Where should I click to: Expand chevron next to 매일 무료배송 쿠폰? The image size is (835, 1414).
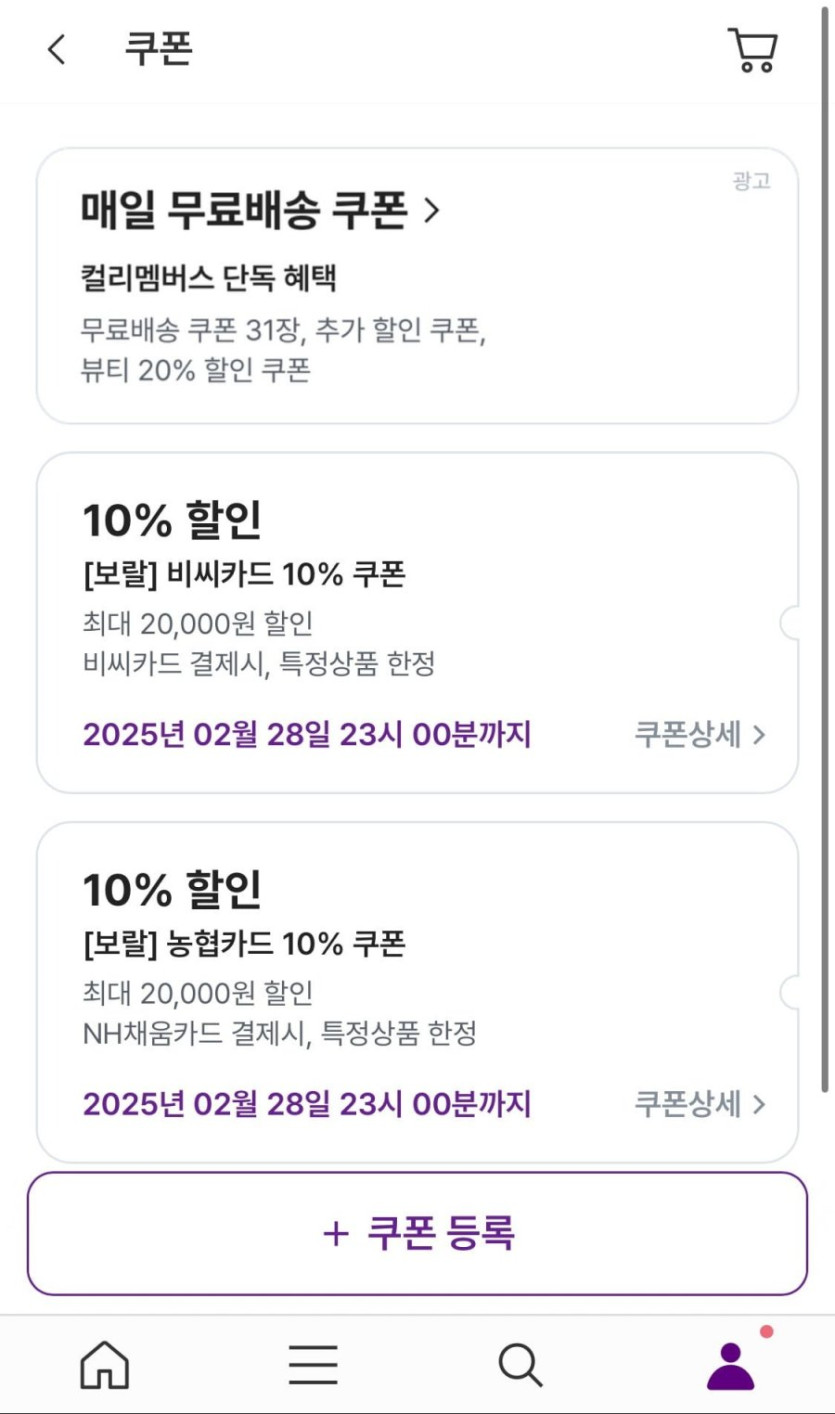tap(431, 211)
